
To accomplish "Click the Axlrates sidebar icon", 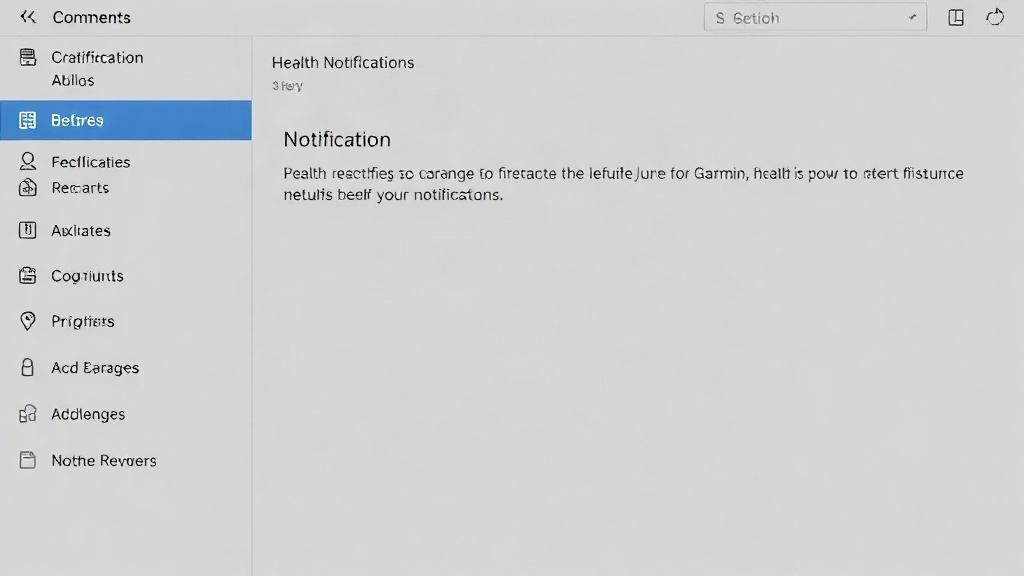I will click(27, 230).
